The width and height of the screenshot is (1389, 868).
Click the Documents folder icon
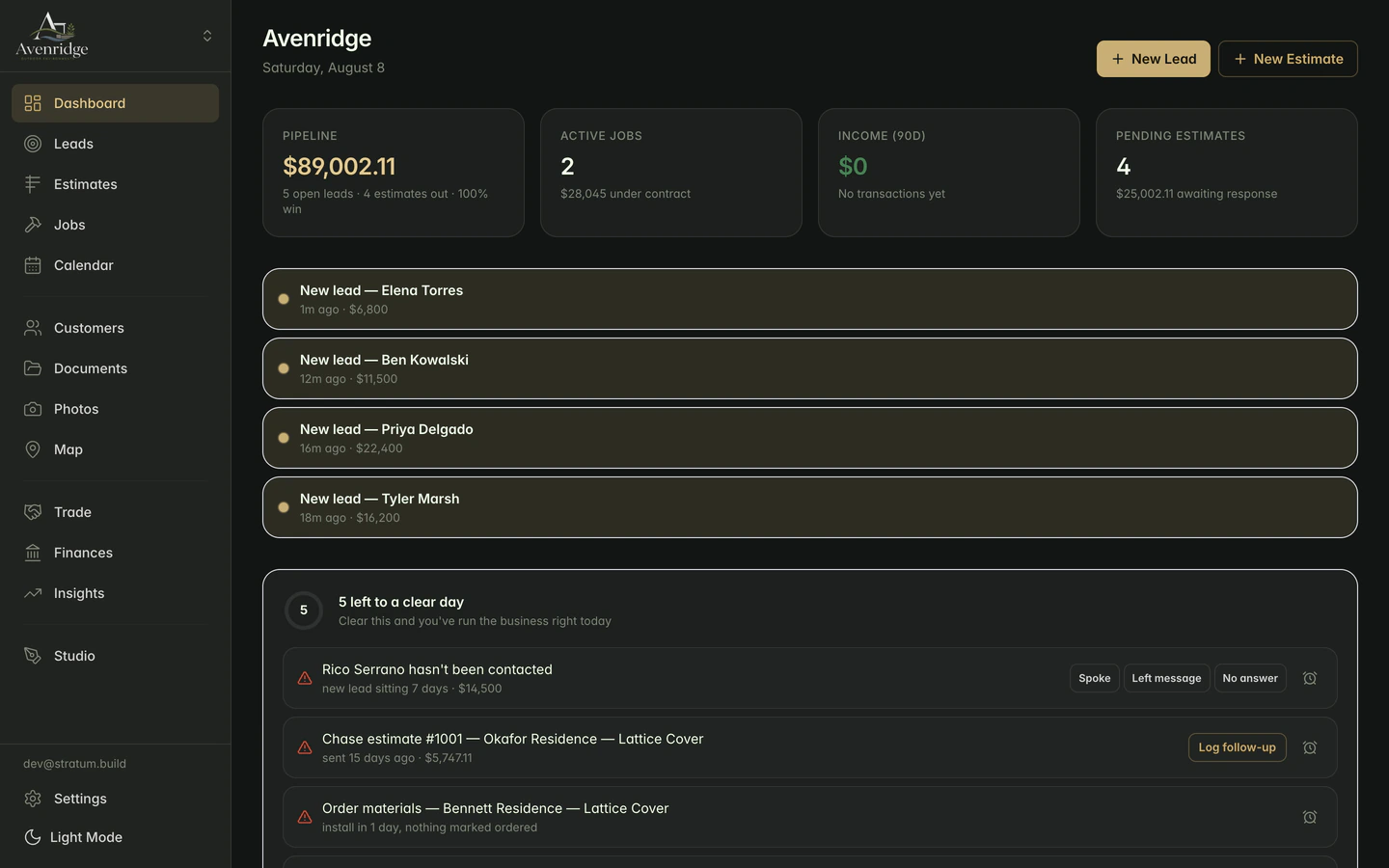(x=33, y=368)
